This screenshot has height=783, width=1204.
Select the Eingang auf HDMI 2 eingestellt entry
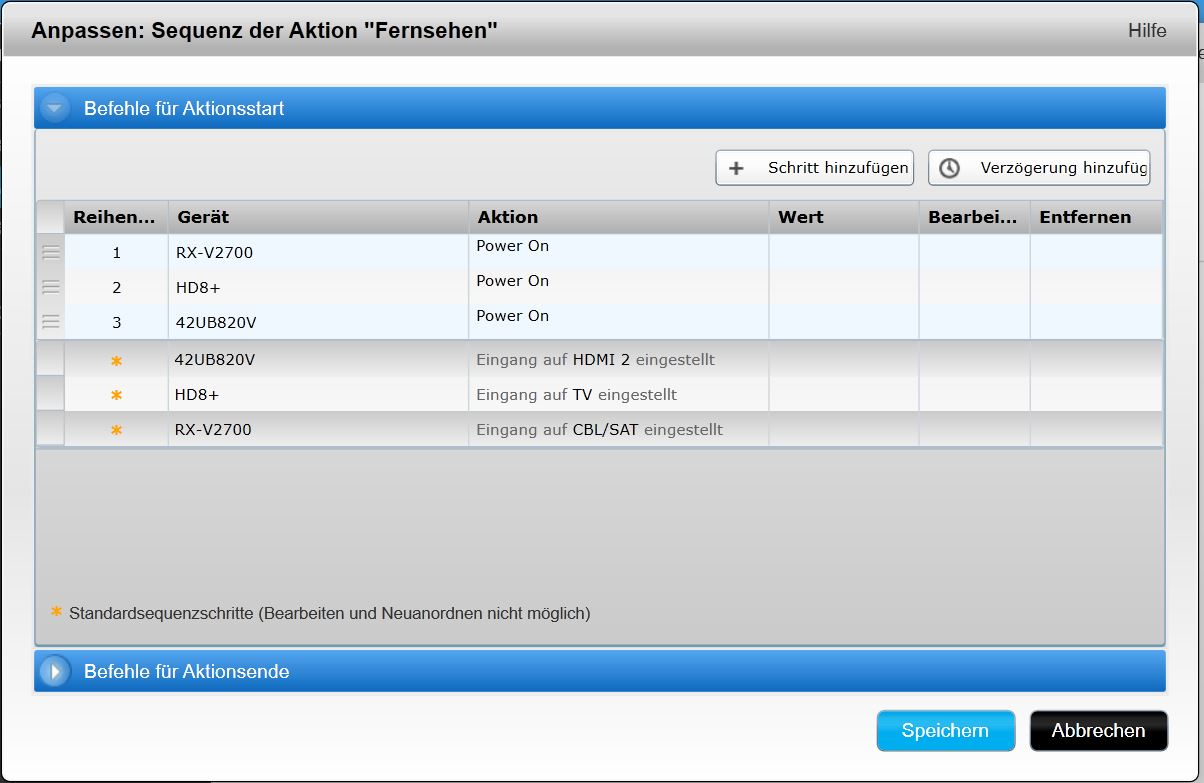595,360
